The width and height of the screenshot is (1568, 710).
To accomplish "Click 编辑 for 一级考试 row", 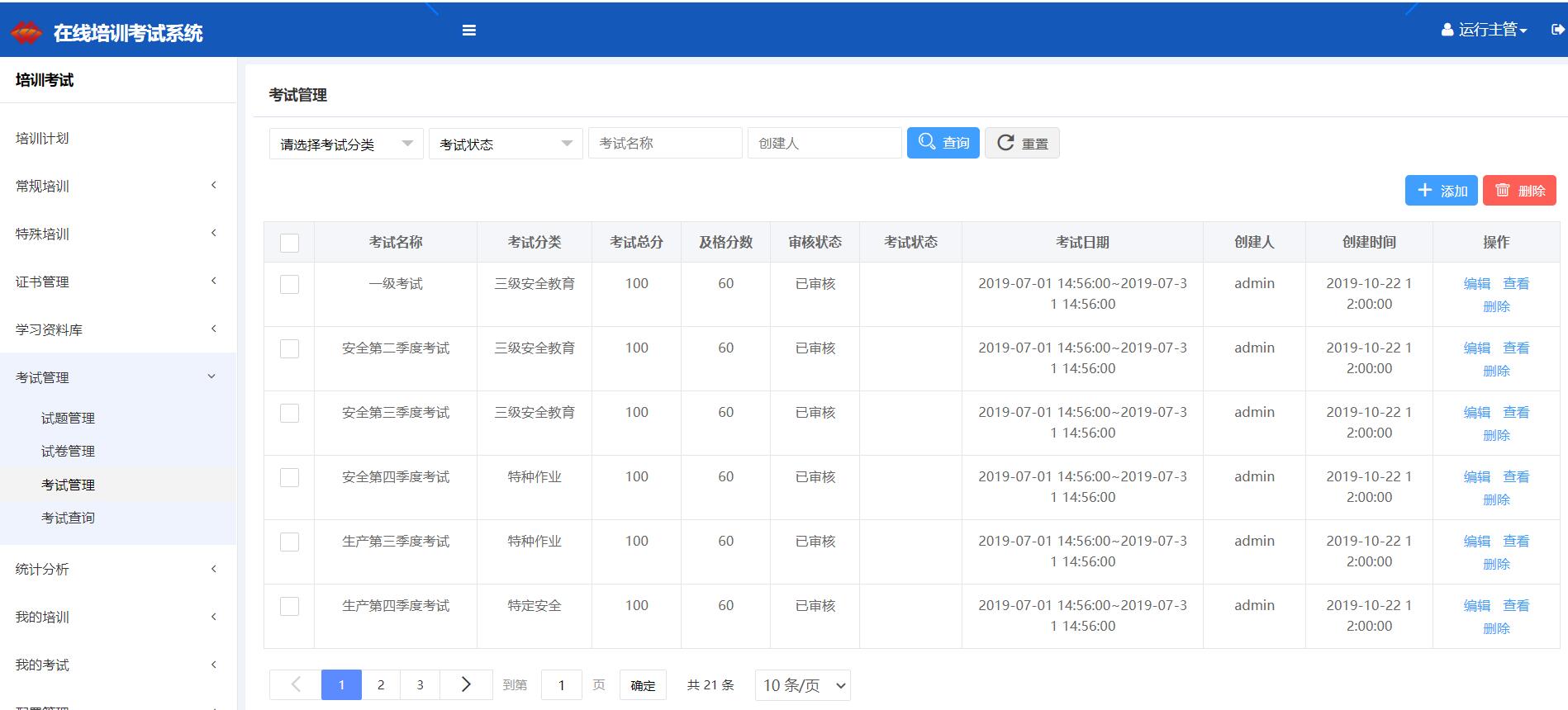I will [1477, 284].
